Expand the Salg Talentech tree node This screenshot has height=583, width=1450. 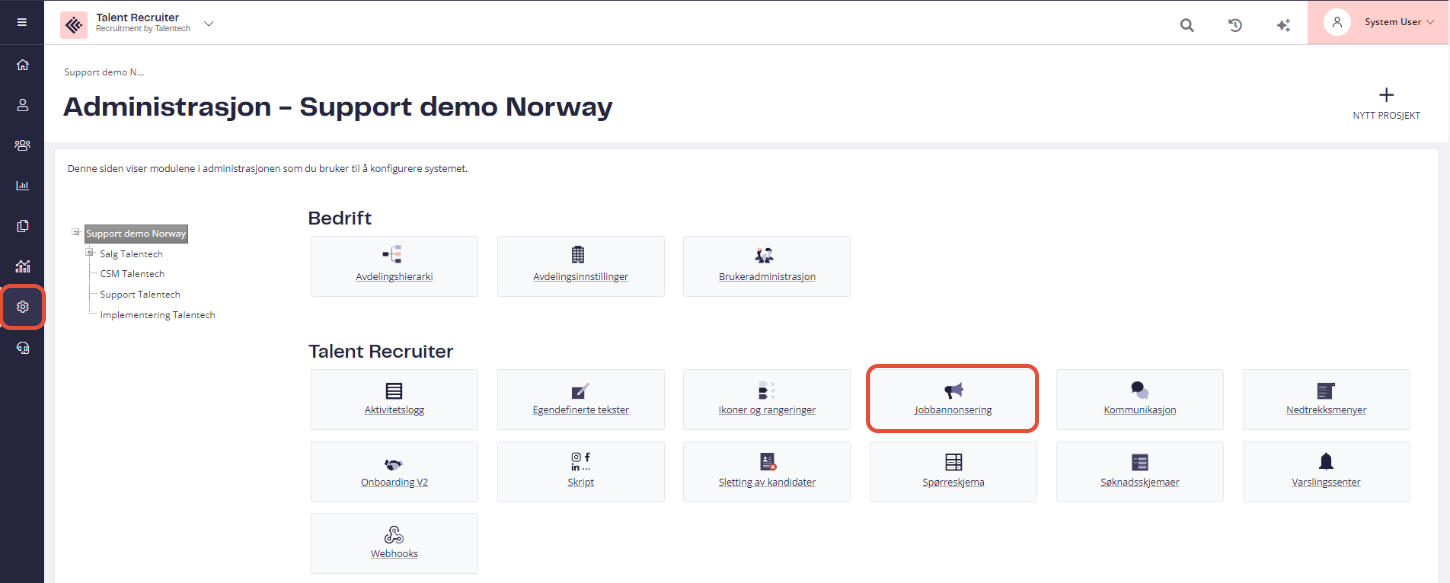click(90, 253)
